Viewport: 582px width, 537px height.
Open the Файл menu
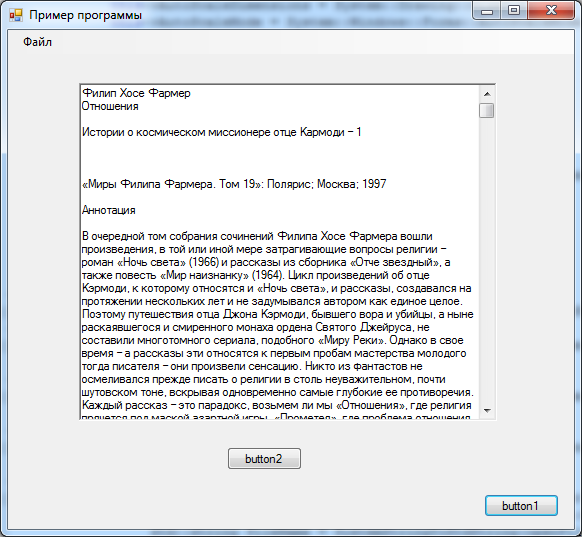click(x=37, y=42)
